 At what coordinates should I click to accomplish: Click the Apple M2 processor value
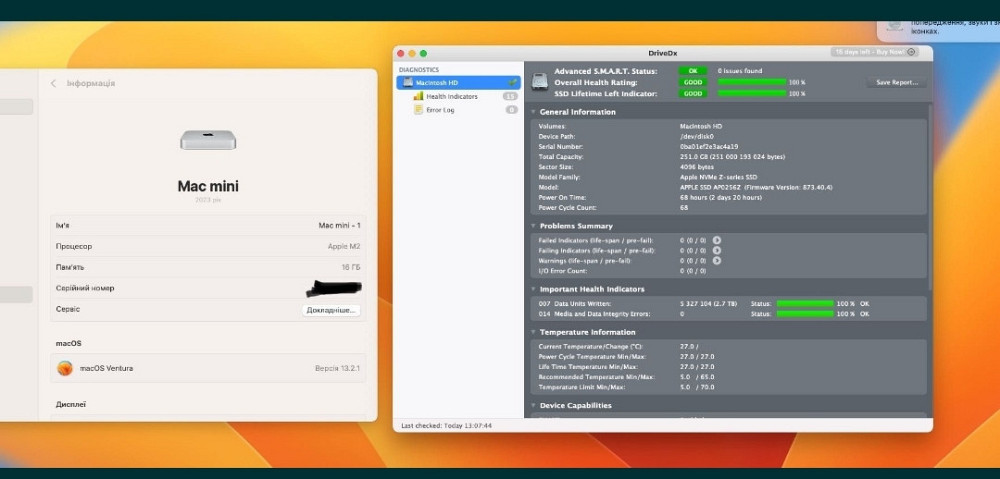click(x=344, y=246)
